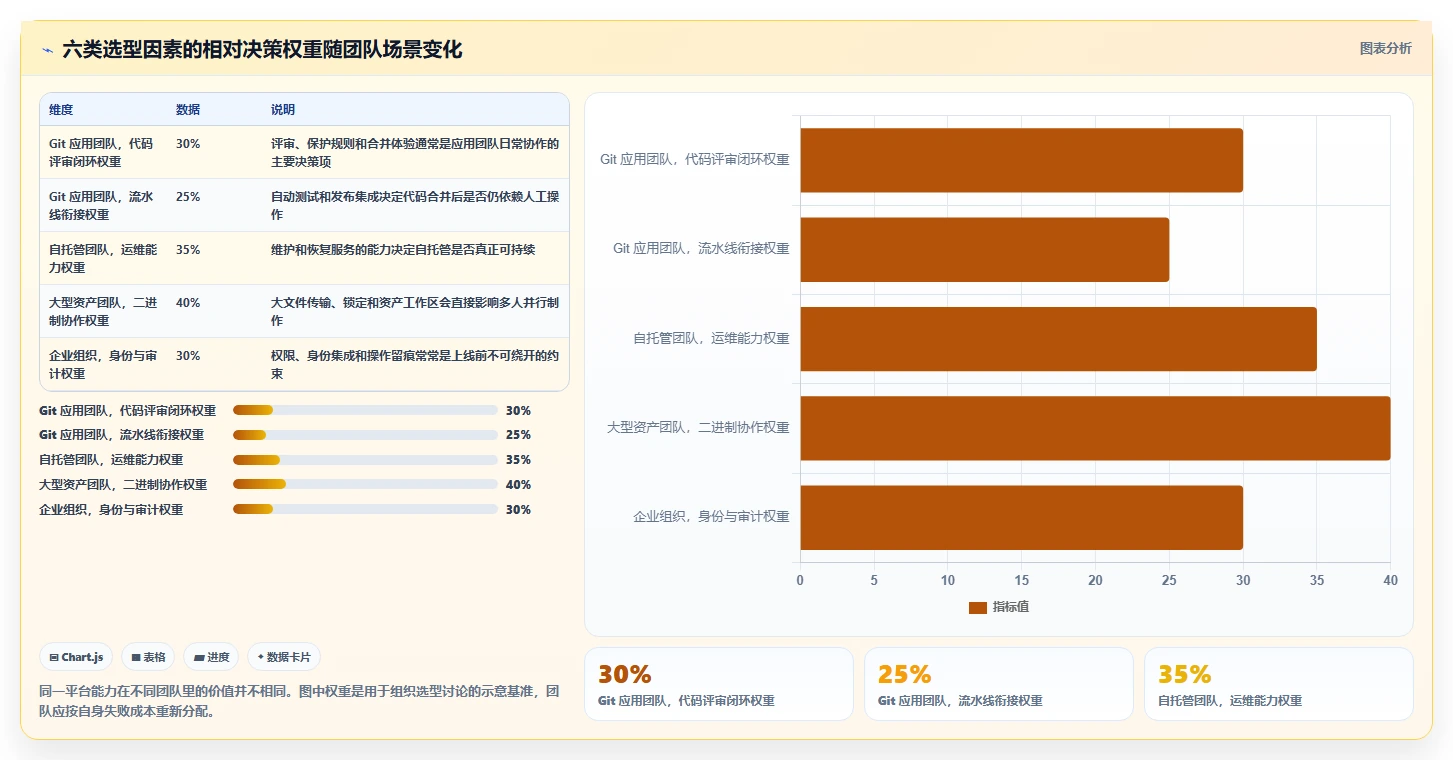Click 35% in the table's 运维能力权重 row
This screenshot has height=760, width=1453.
coord(188,250)
